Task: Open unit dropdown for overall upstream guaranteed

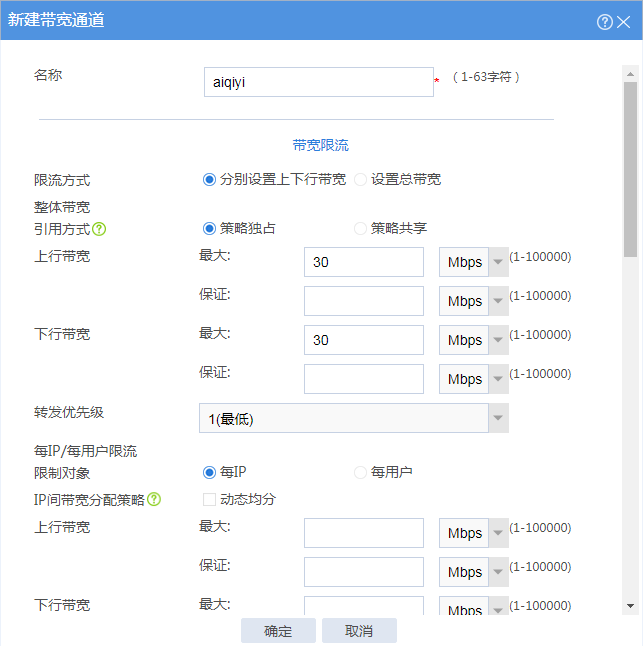Action: pyautogui.click(x=498, y=301)
